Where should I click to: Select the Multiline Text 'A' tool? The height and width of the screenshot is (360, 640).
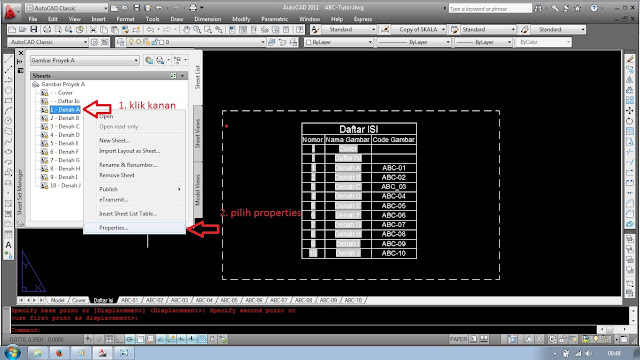point(8,245)
